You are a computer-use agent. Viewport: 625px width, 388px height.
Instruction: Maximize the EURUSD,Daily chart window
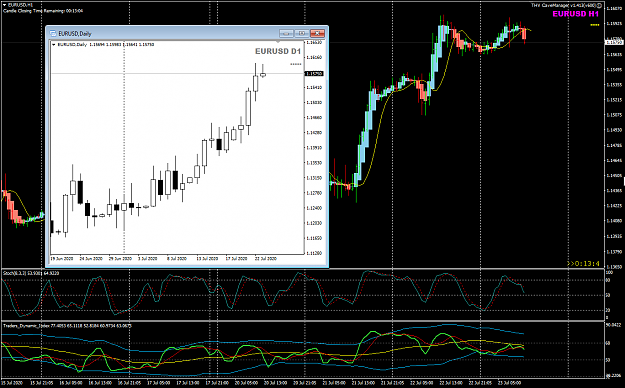pos(302,33)
